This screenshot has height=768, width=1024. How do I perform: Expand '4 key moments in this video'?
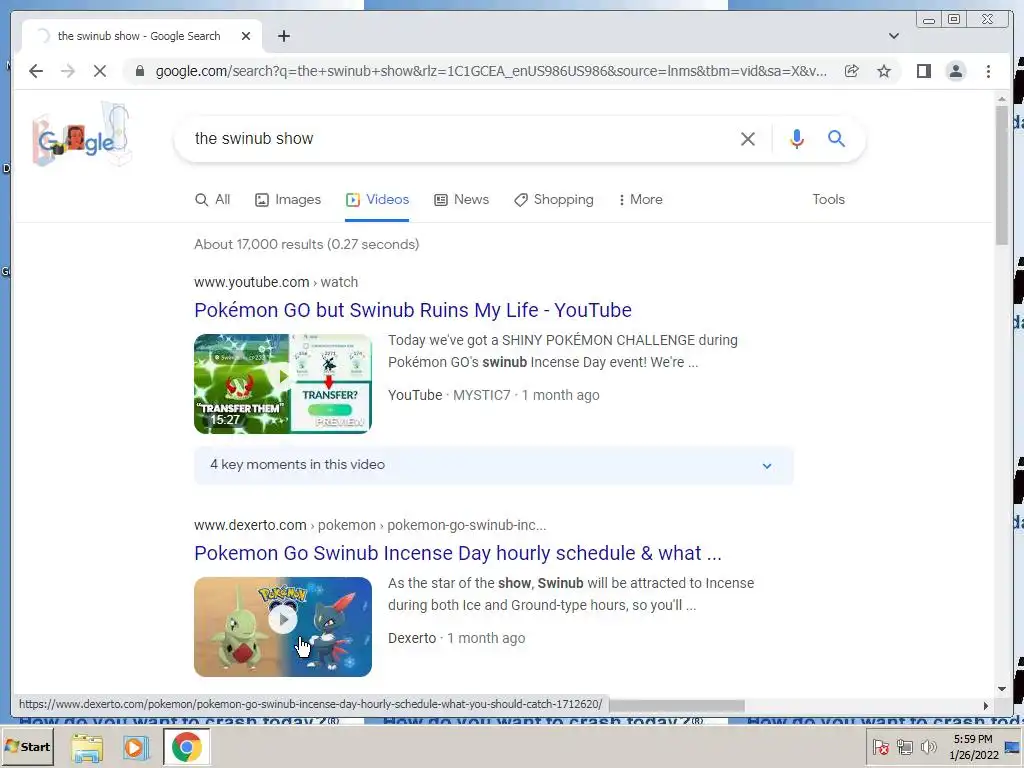(494, 466)
